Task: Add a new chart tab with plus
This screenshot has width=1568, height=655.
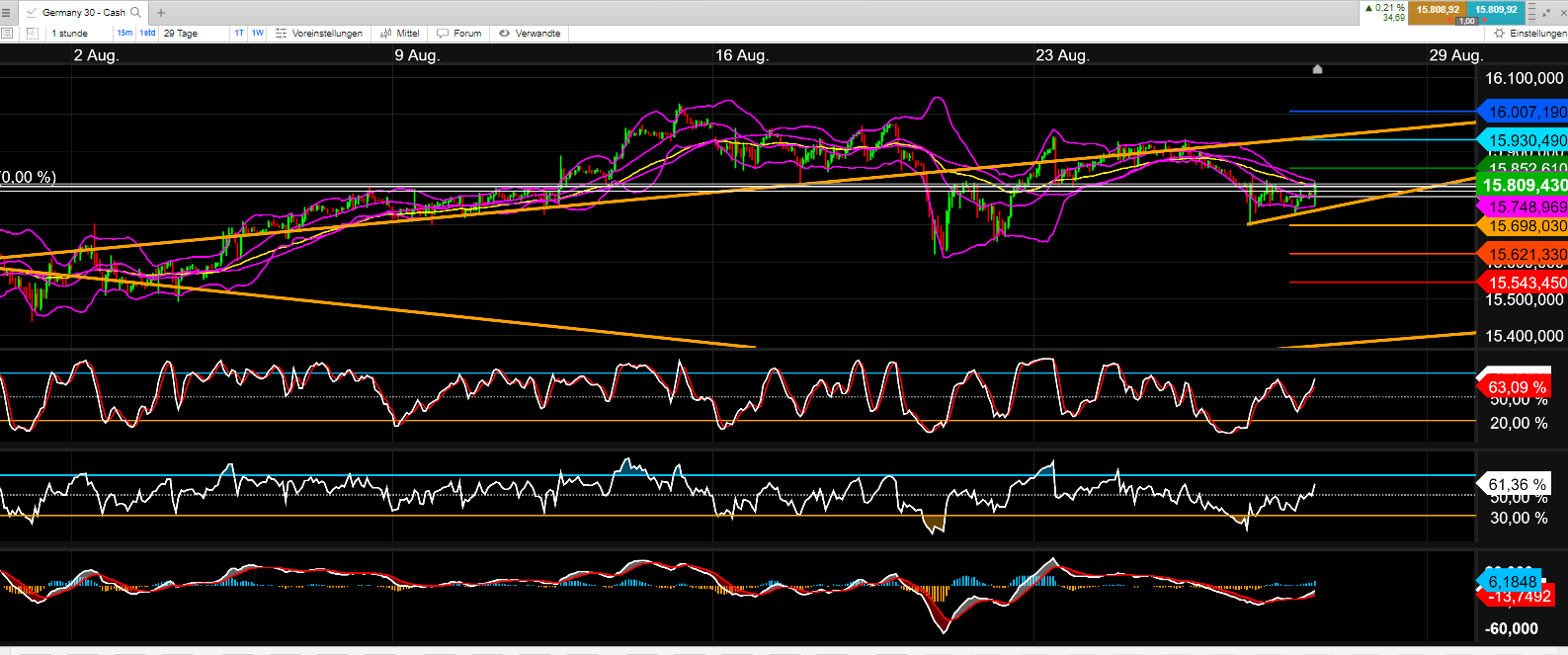Action: coord(161,13)
